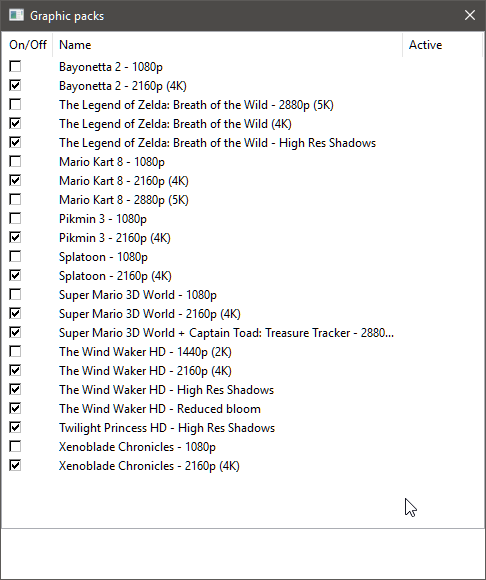Check Xenoblade Chronicles - 1080p box
Screen dimensions: 486x580
(15, 446)
